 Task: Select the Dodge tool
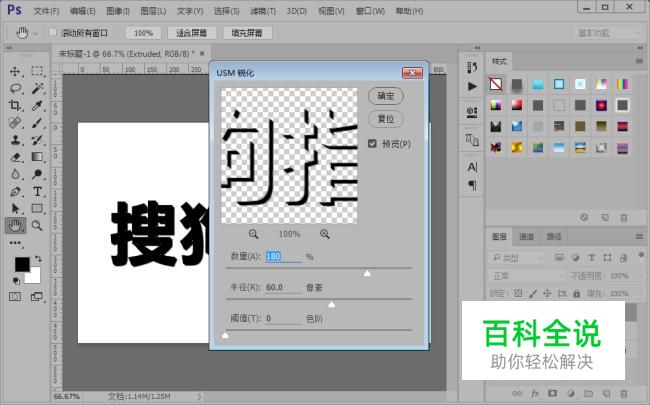37,174
